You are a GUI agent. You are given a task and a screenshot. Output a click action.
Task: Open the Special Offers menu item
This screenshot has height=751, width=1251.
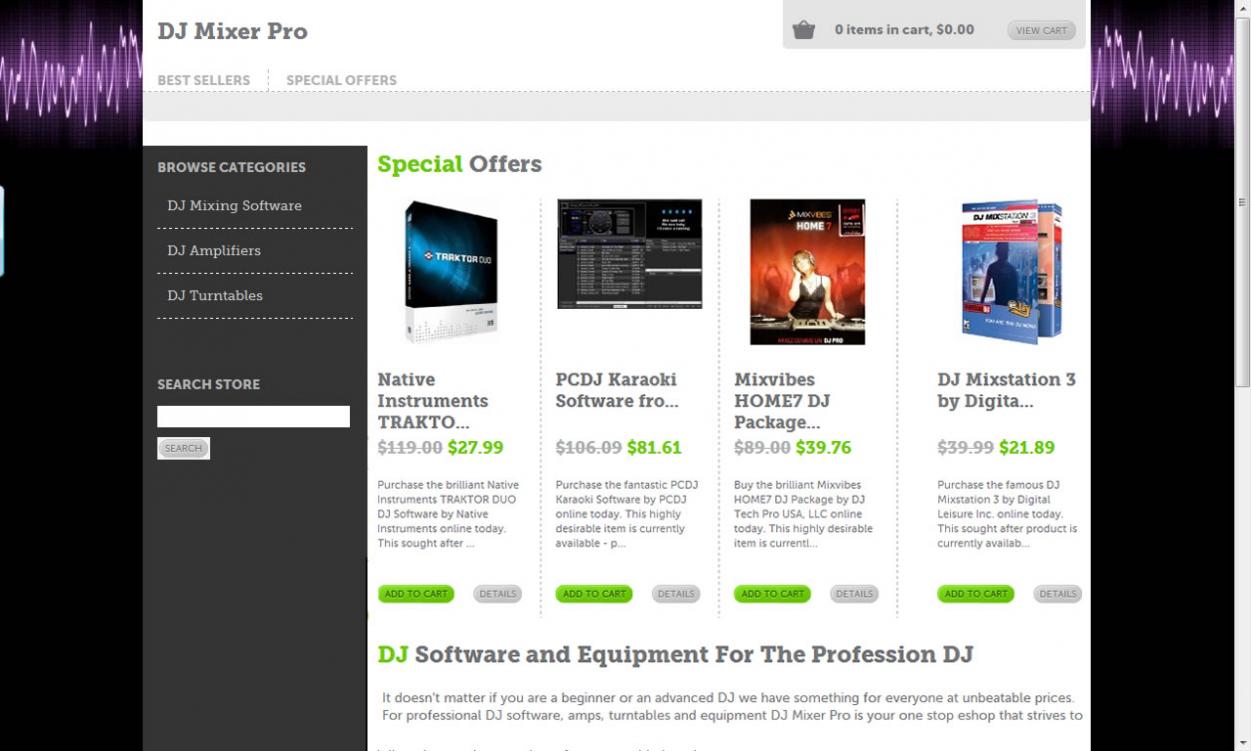click(x=341, y=80)
